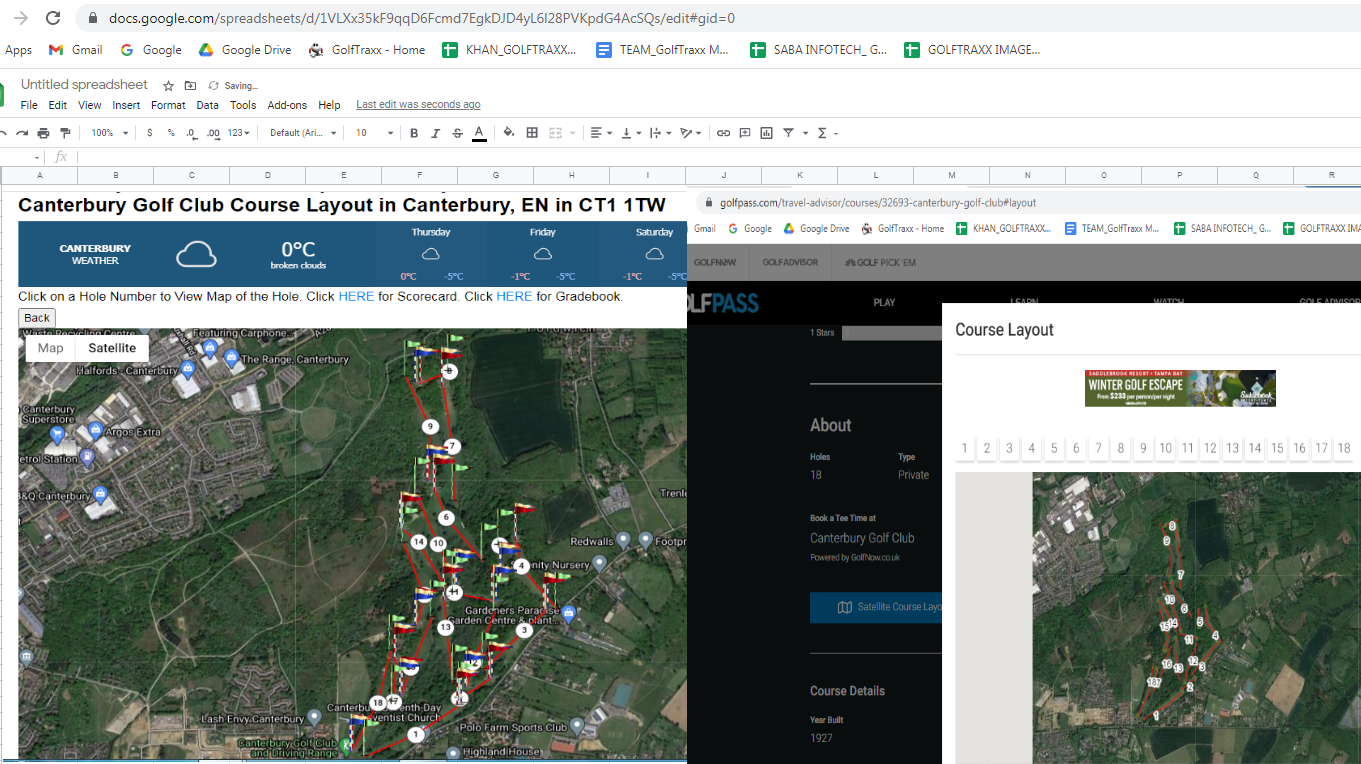The width and height of the screenshot is (1361, 764).
Task: Open 'Last edit was seconds ago' link
Action: (418, 105)
